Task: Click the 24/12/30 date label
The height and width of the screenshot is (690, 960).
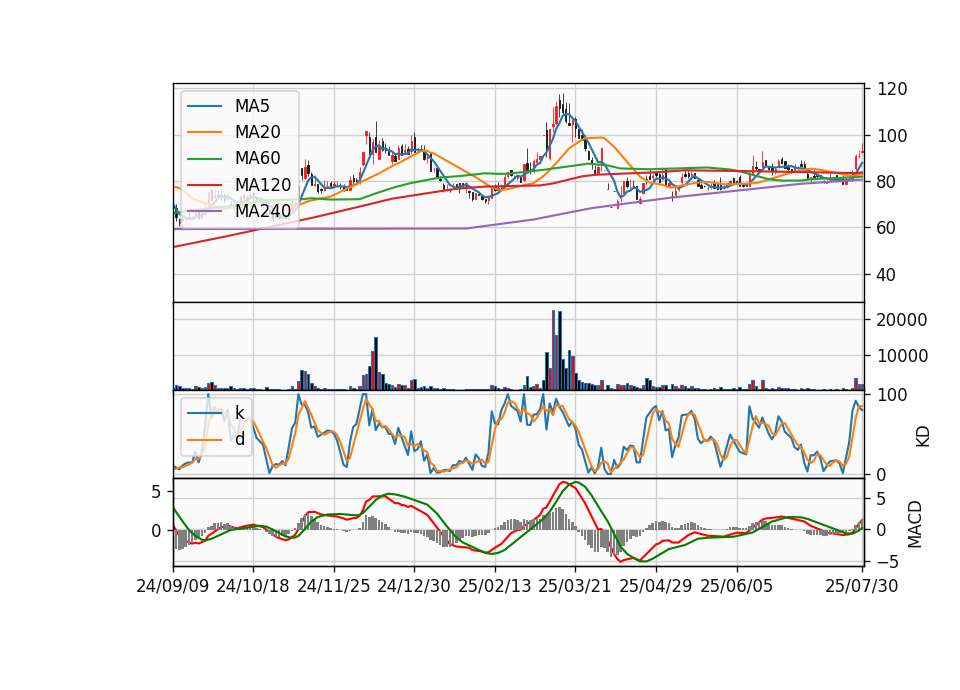Action: (x=414, y=586)
